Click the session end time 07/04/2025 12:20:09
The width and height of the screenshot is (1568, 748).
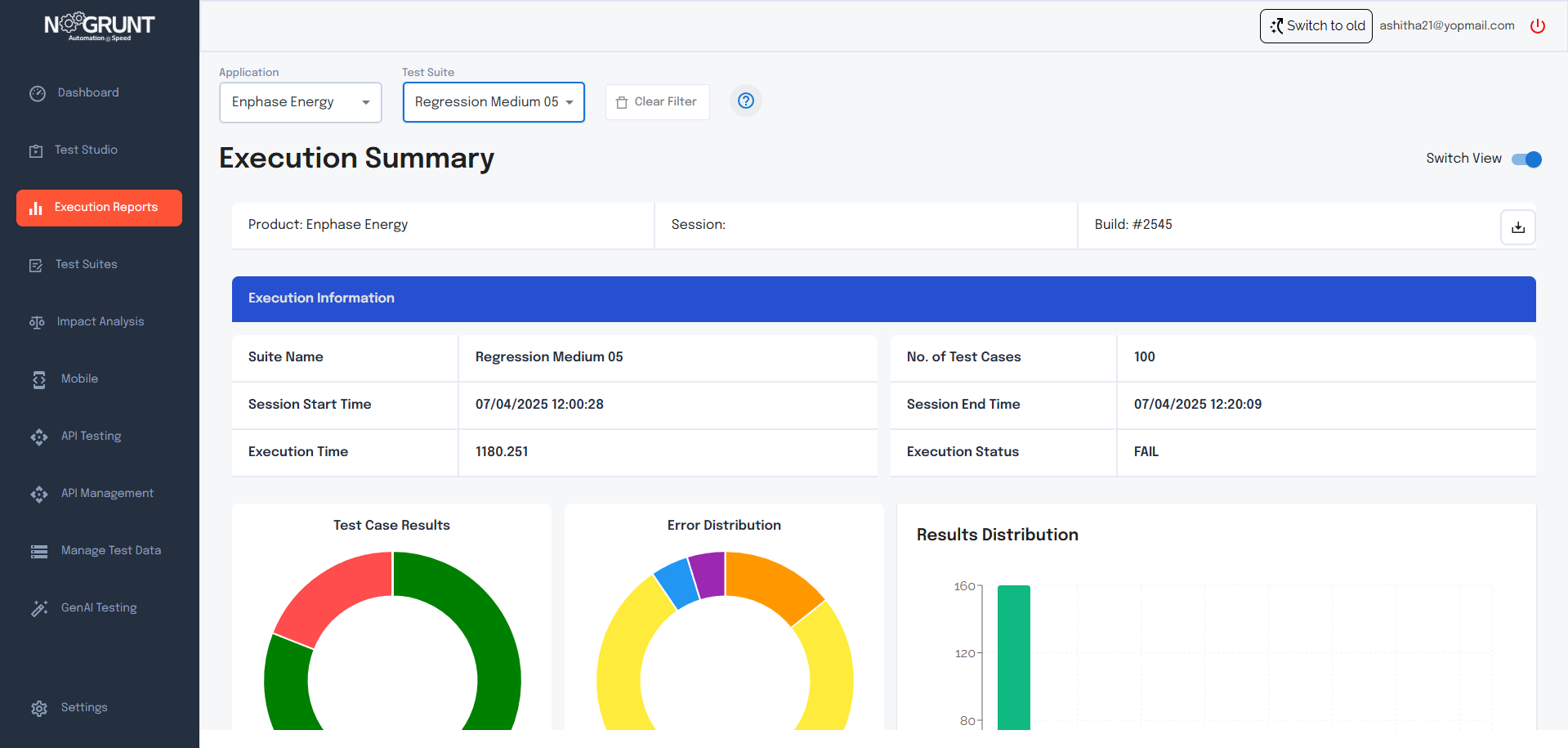[1198, 405]
